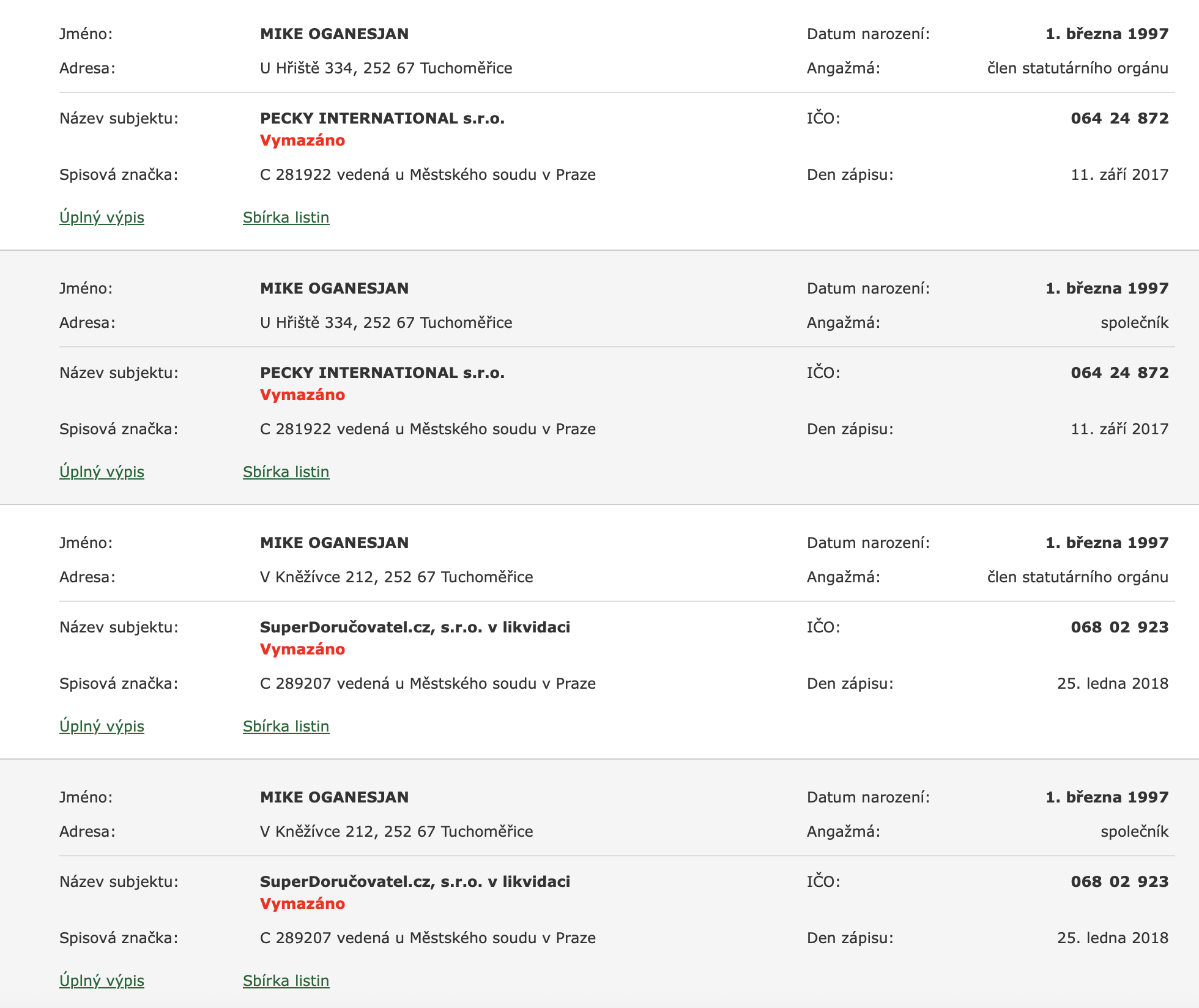Click MIKE OGANESJAN name in PECKY společník record
This screenshot has width=1199, height=1008.
(x=334, y=288)
